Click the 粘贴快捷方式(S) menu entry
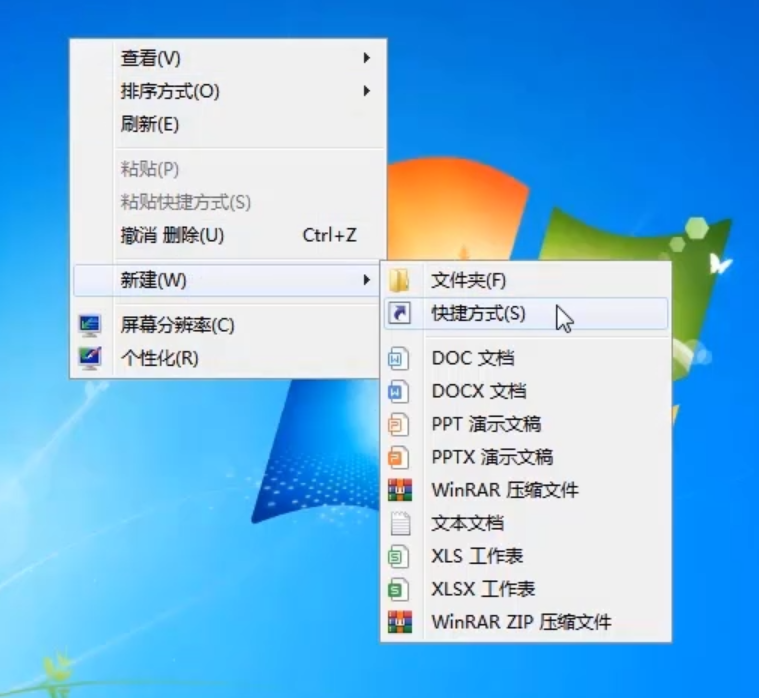Viewport: 759px width, 698px height. (x=186, y=203)
